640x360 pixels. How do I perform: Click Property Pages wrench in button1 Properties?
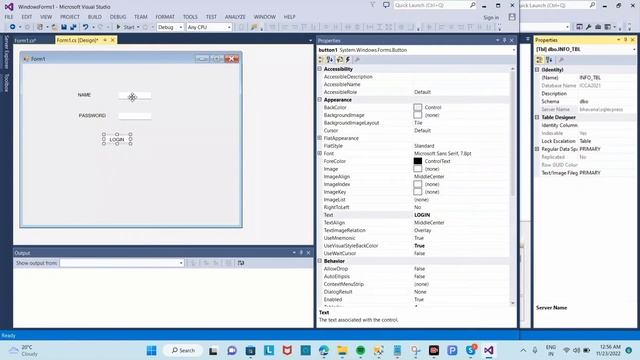coord(357,60)
